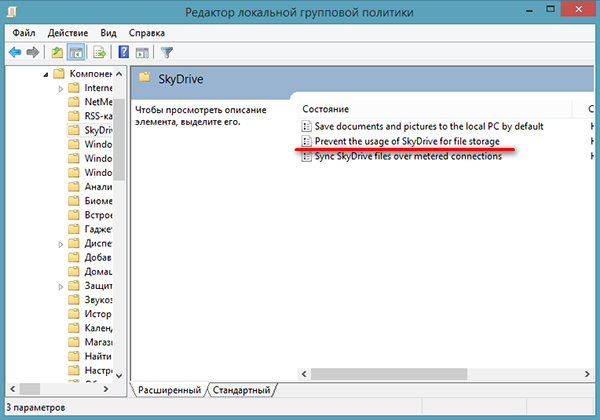
Task: Select the Биоме... folder in tree
Action: coord(90,201)
